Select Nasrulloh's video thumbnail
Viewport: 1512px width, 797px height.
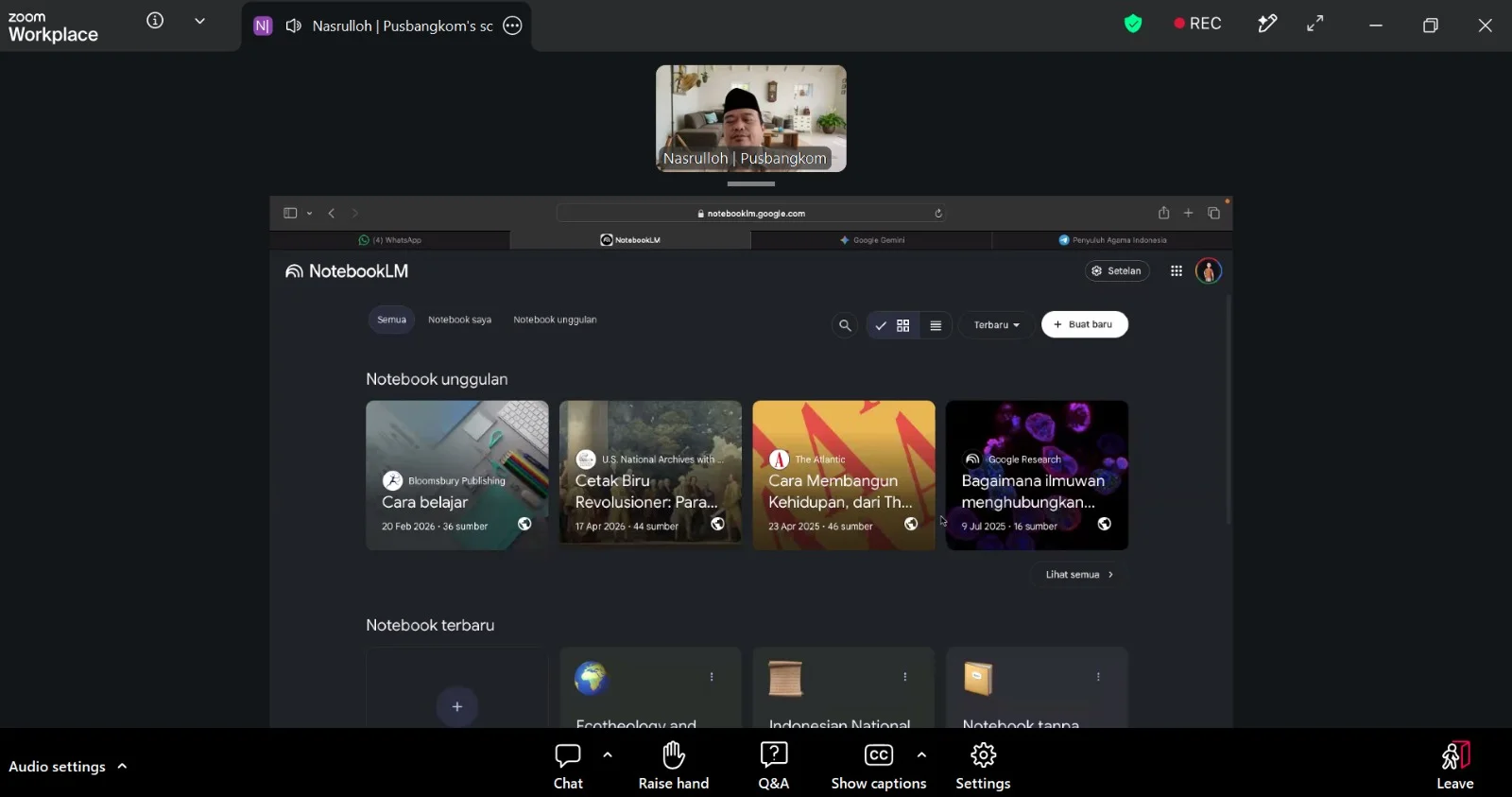(x=751, y=118)
